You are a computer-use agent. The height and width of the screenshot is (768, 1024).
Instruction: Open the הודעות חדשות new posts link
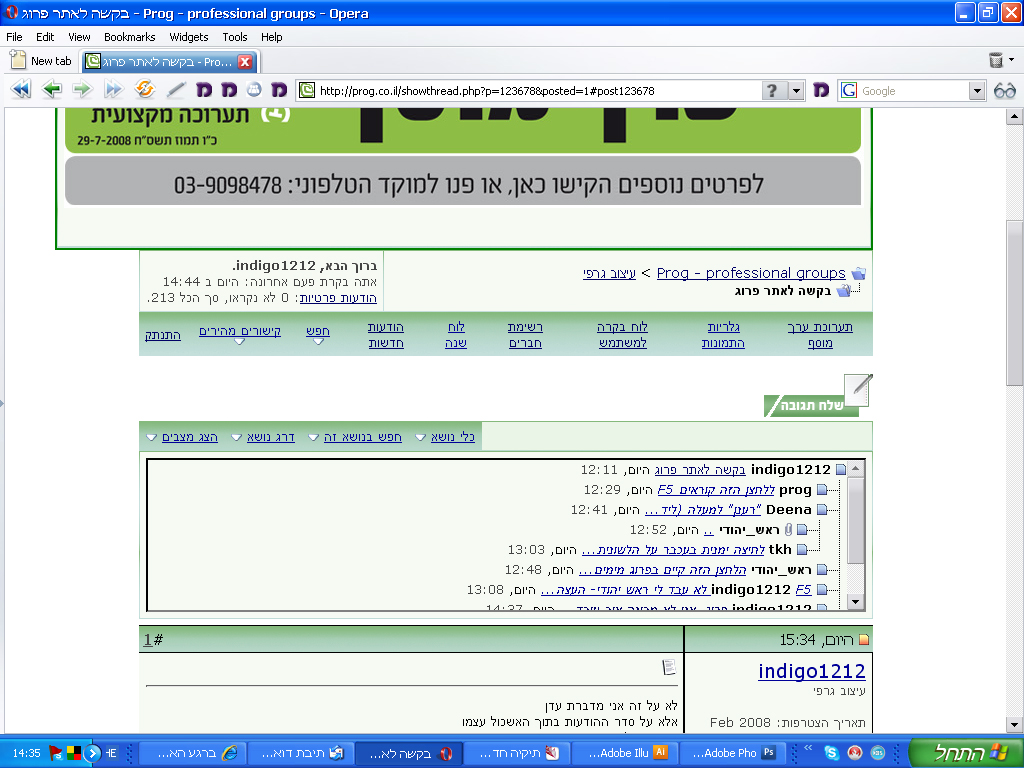pos(385,335)
